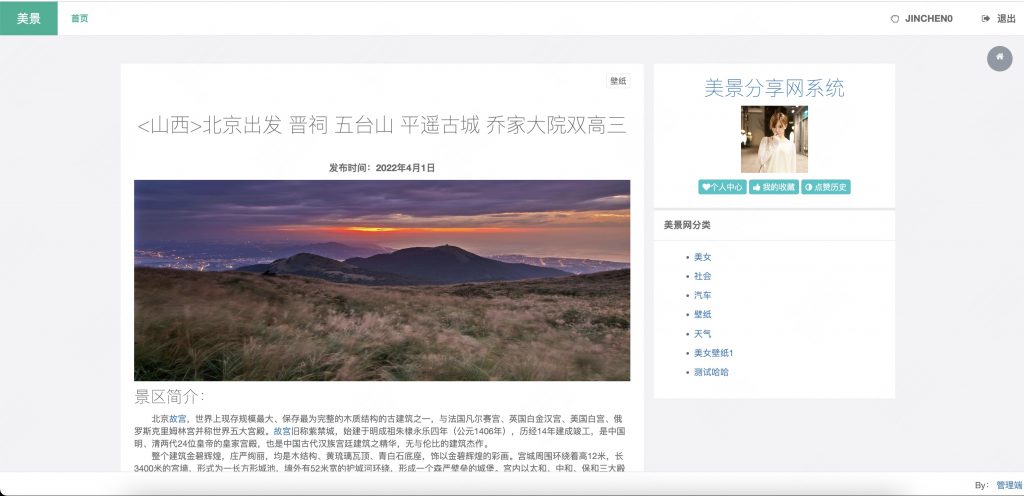Click the JINCHEN0 user account item

[921, 18]
